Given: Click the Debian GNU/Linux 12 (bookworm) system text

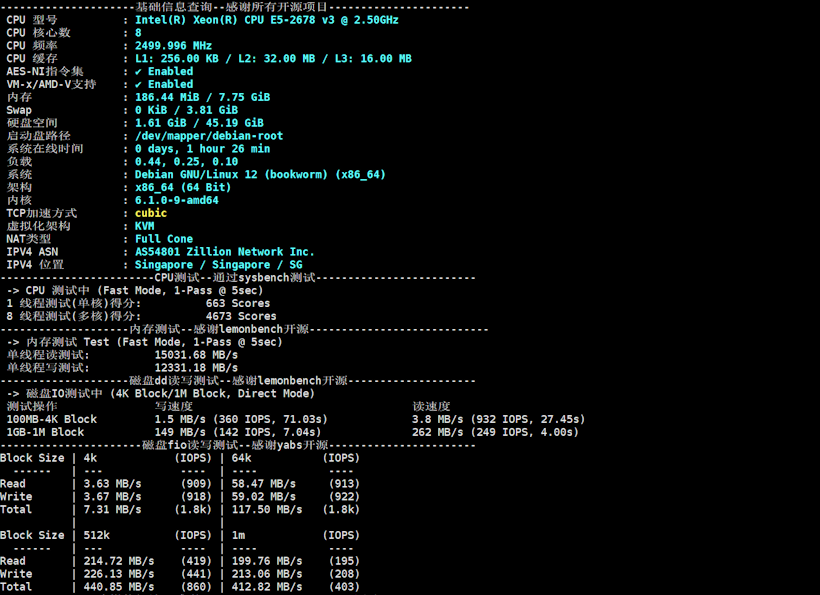Looking at the screenshot, I should 260,175.
